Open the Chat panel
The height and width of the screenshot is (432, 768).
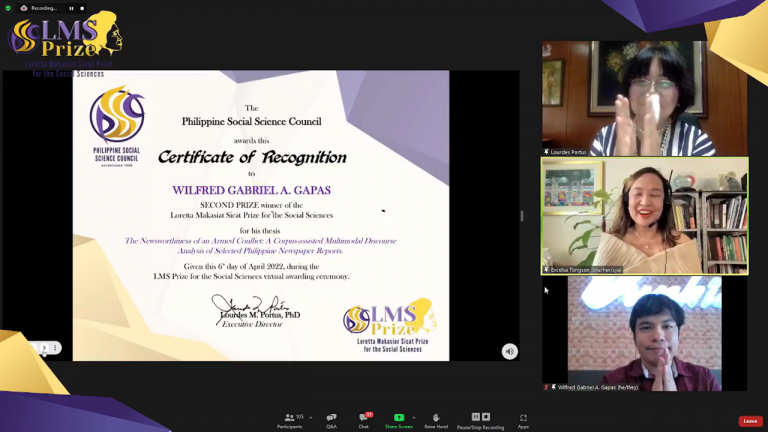tap(363, 420)
